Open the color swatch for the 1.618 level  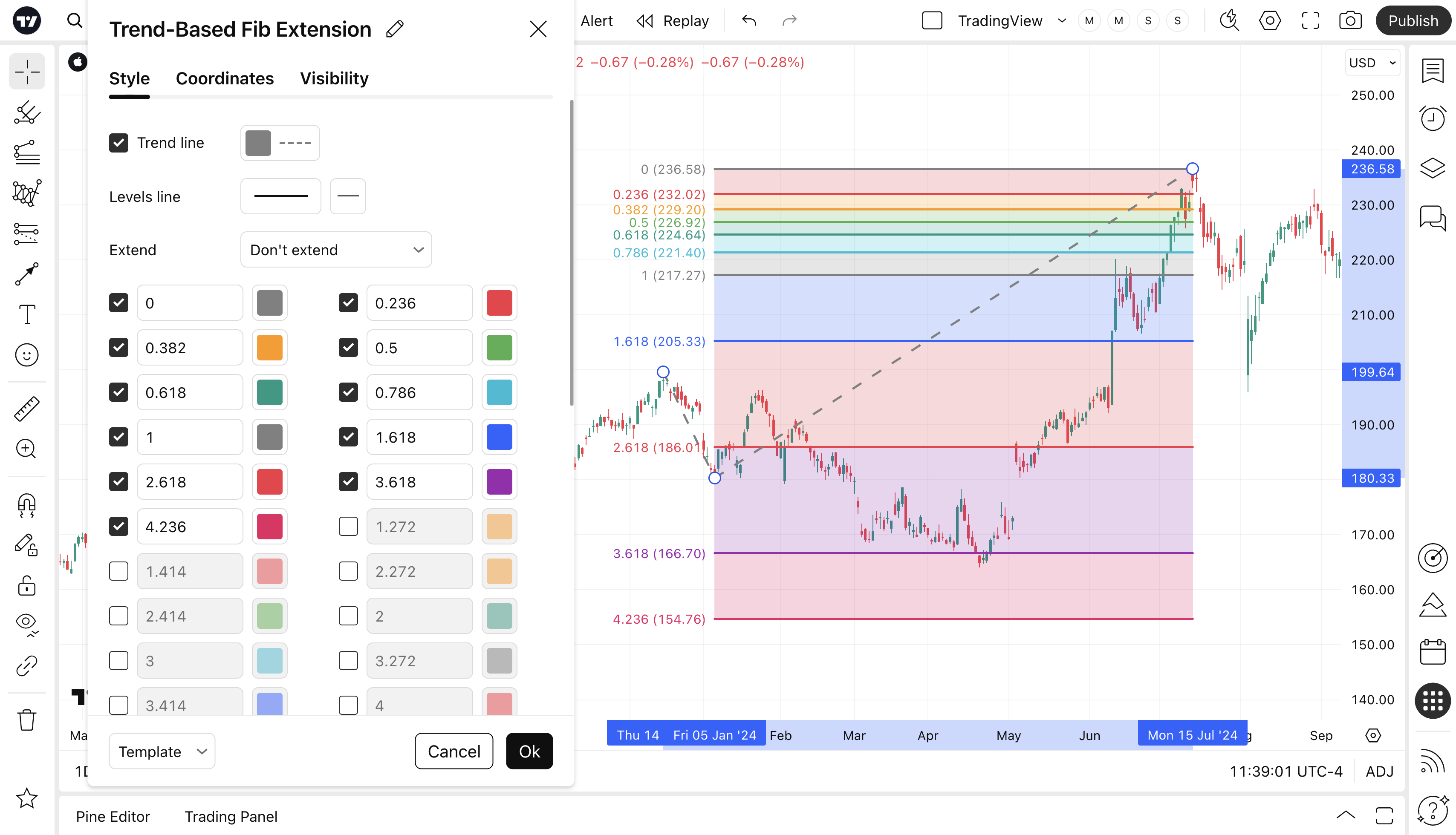pyautogui.click(x=499, y=438)
